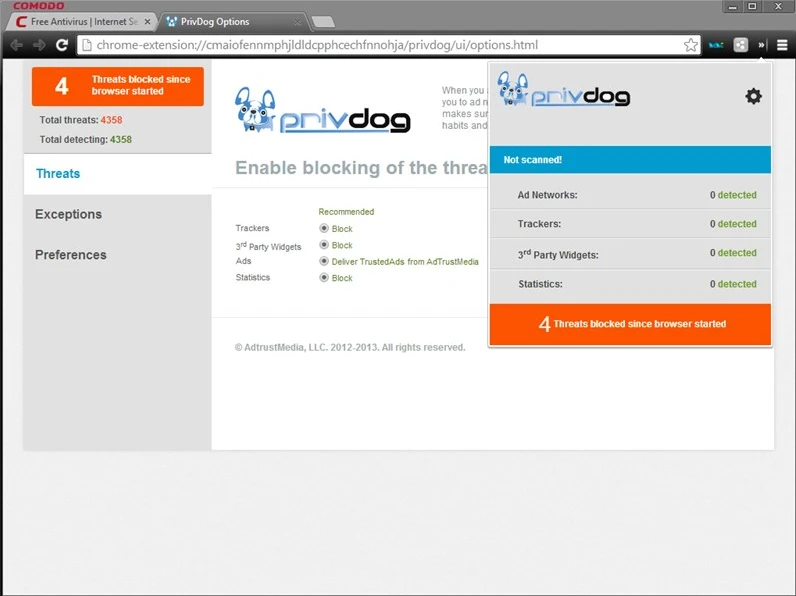Click the PrivDog extension toolbar icon
Screen dimensions: 796x596
[x=716, y=45]
